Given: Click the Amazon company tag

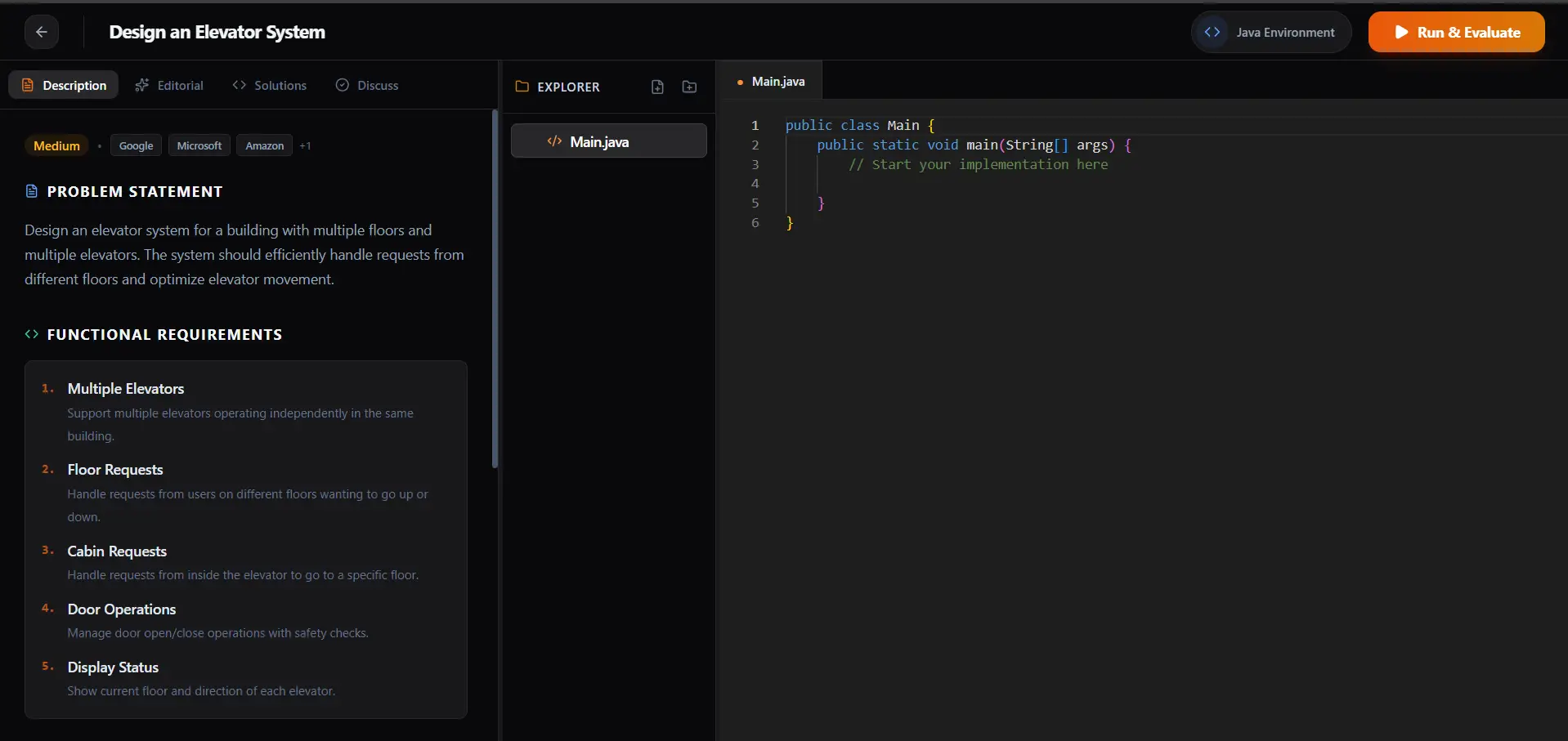Looking at the screenshot, I should [x=264, y=145].
